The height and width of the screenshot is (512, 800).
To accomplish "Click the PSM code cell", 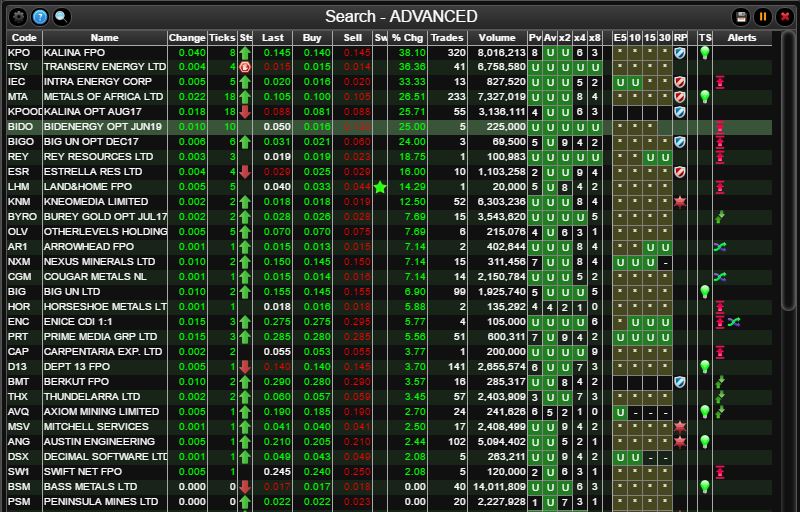I will click(24, 502).
